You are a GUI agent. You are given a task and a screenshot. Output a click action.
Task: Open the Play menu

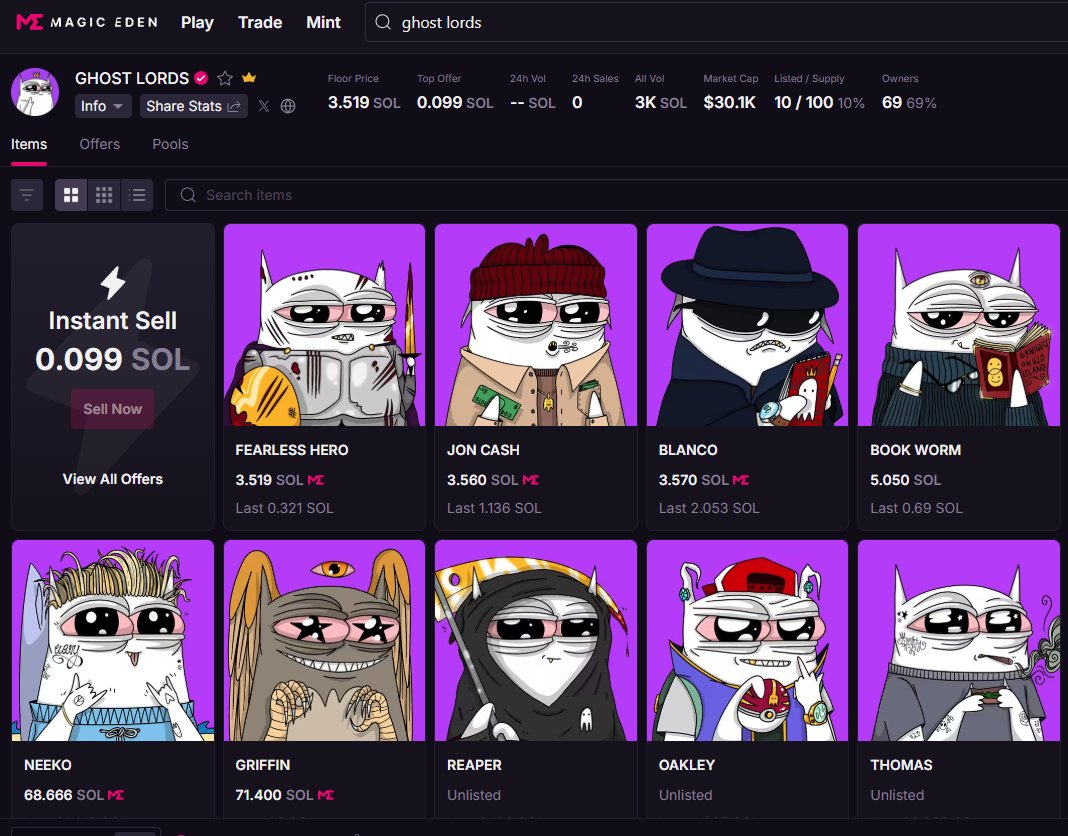(198, 22)
